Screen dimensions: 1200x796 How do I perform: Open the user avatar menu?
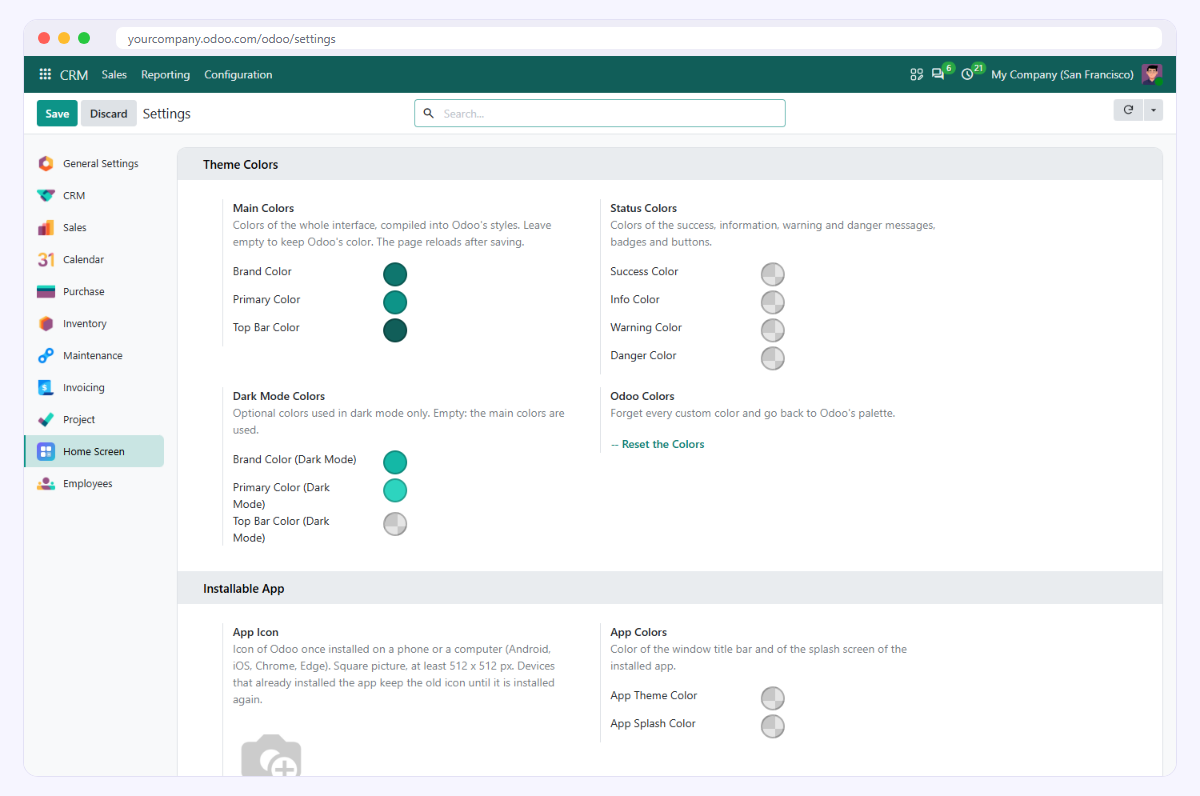[x=1152, y=75]
